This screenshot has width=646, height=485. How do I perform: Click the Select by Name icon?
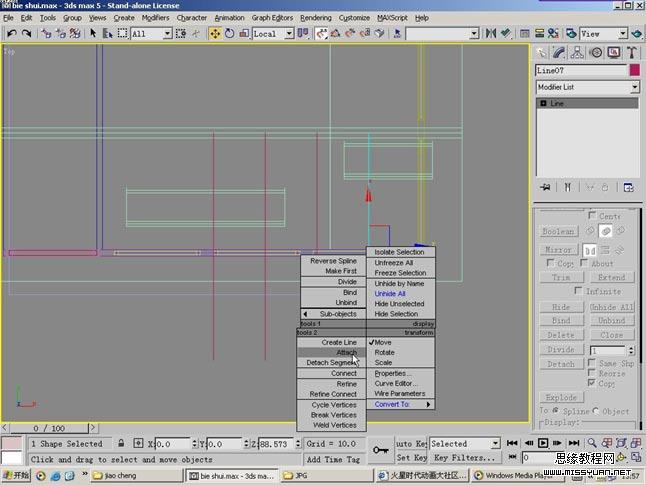(x=108, y=33)
